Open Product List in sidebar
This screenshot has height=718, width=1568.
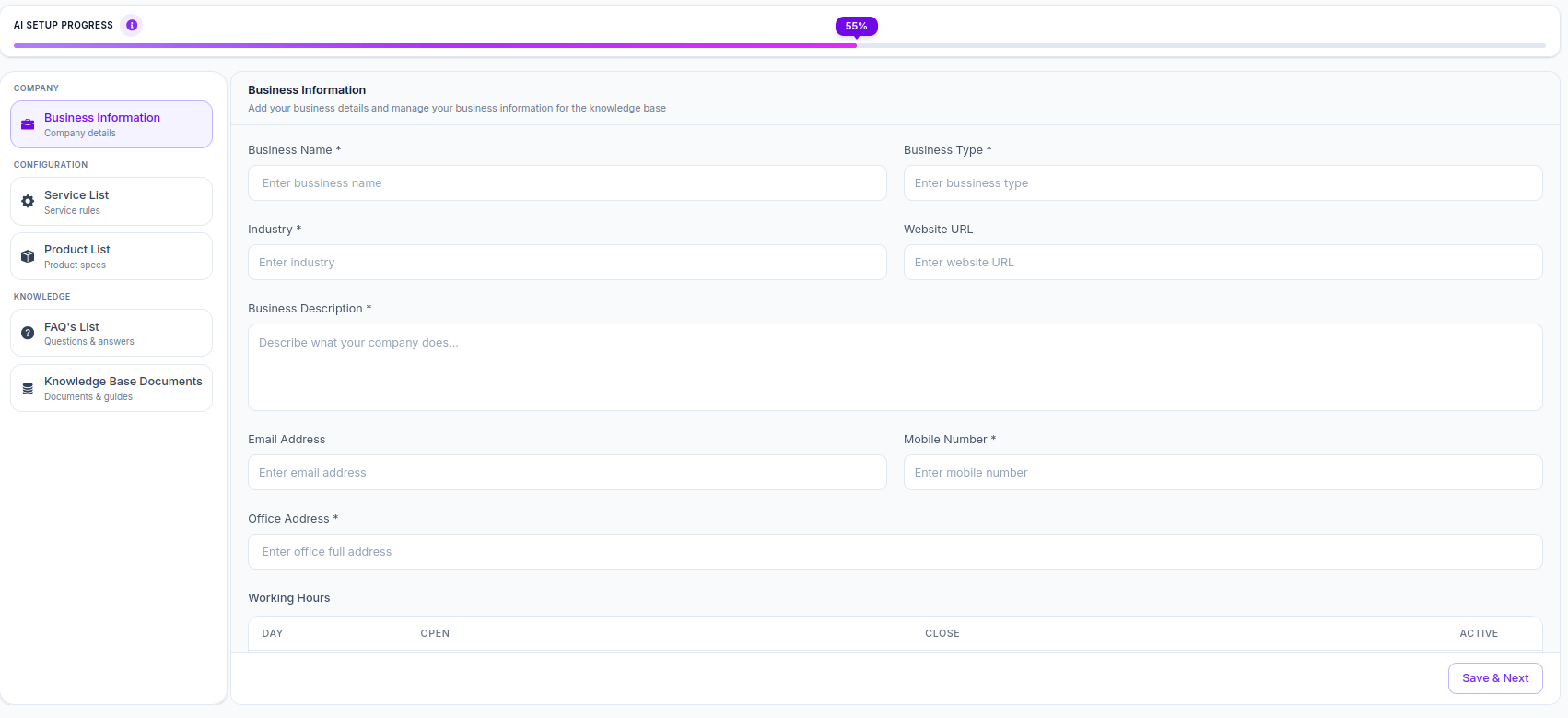(x=111, y=256)
